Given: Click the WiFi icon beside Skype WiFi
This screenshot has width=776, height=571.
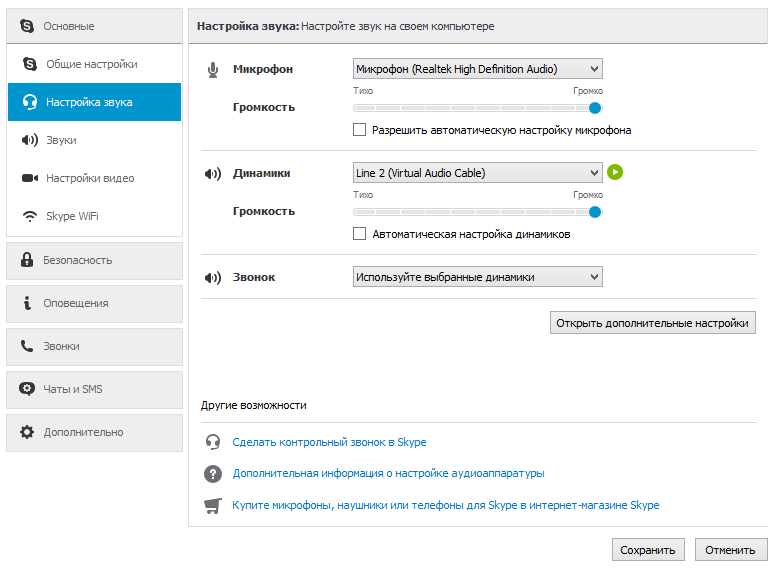Looking at the screenshot, I should [x=30, y=216].
